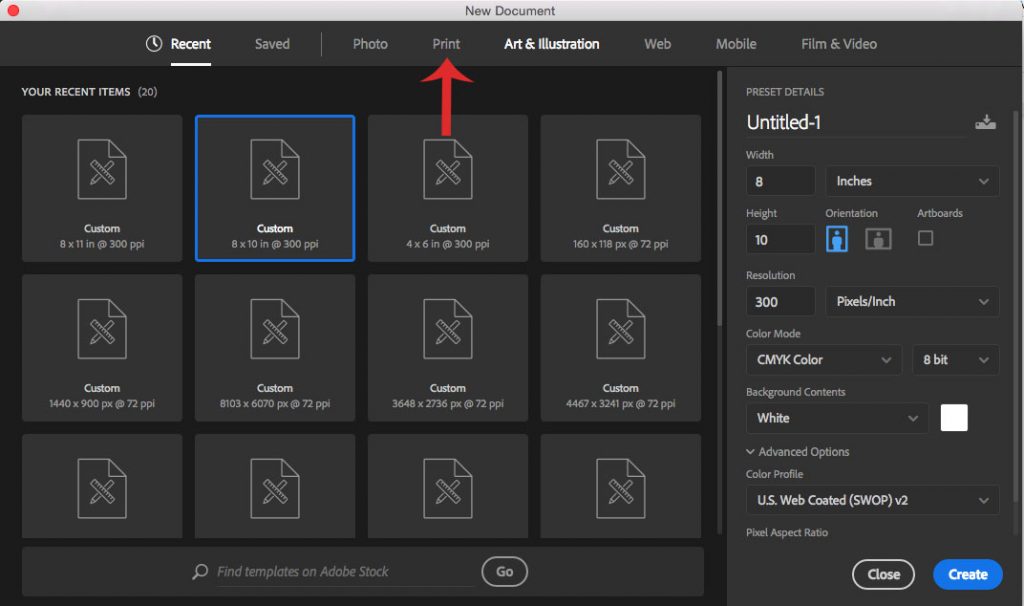Click the magnifier icon in the search bar
The height and width of the screenshot is (606, 1024).
200,571
